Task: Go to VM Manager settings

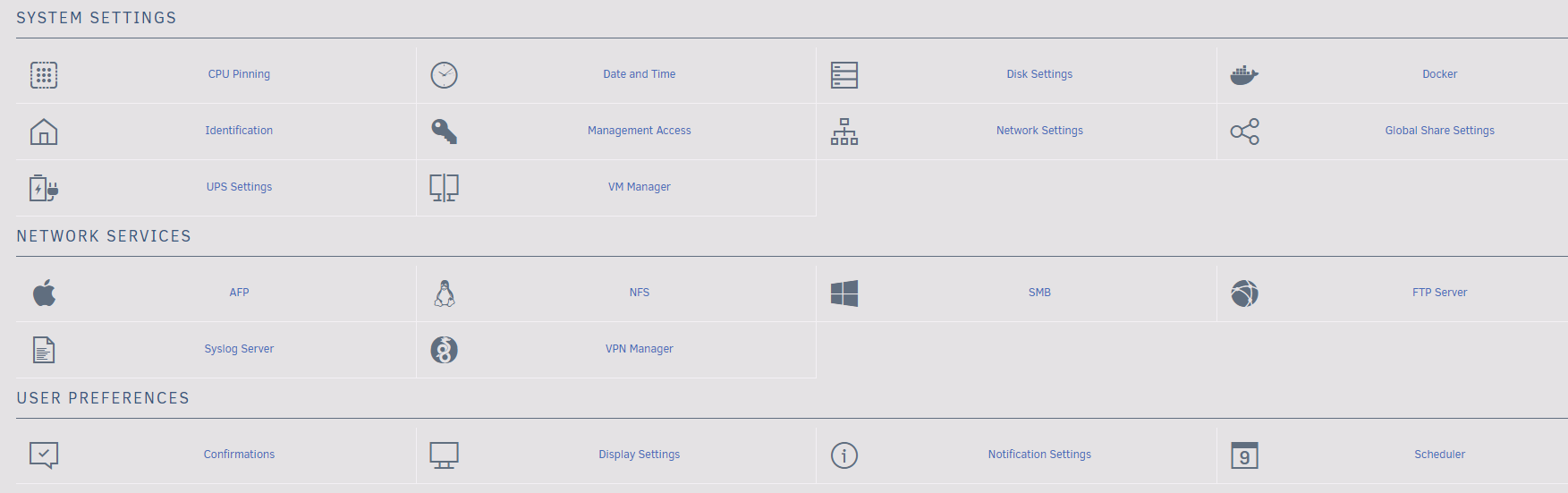Action: click(x=639, y=187)
